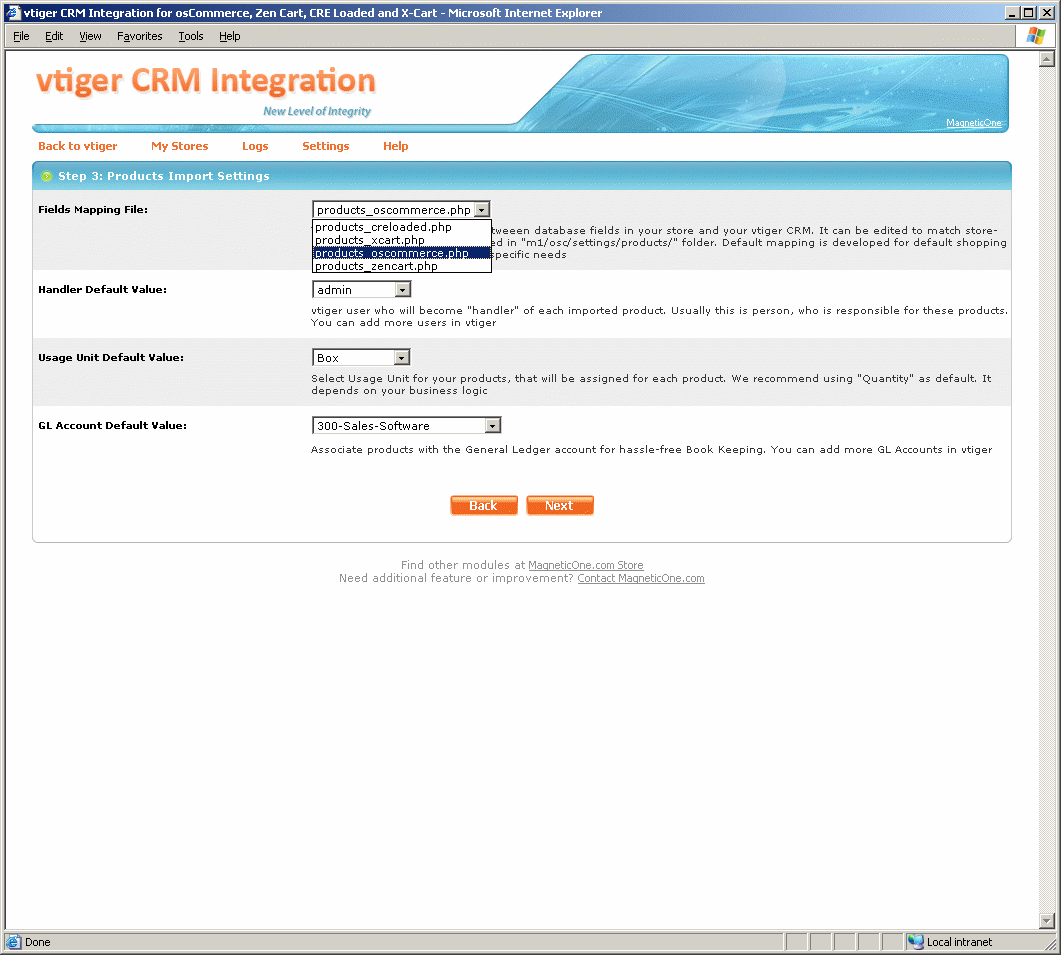Open the orange Help navigation link
The width and height of the screenshot is (1061, 955).
point(395,146)
